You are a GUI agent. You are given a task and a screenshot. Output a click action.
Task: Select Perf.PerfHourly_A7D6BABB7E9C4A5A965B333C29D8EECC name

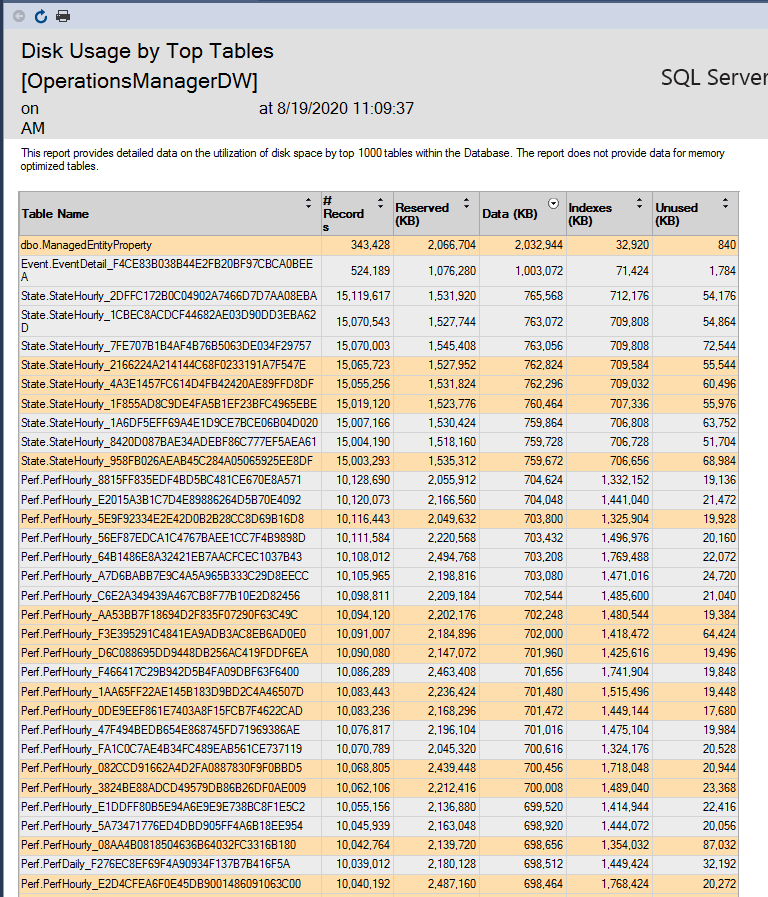[165, 575]
